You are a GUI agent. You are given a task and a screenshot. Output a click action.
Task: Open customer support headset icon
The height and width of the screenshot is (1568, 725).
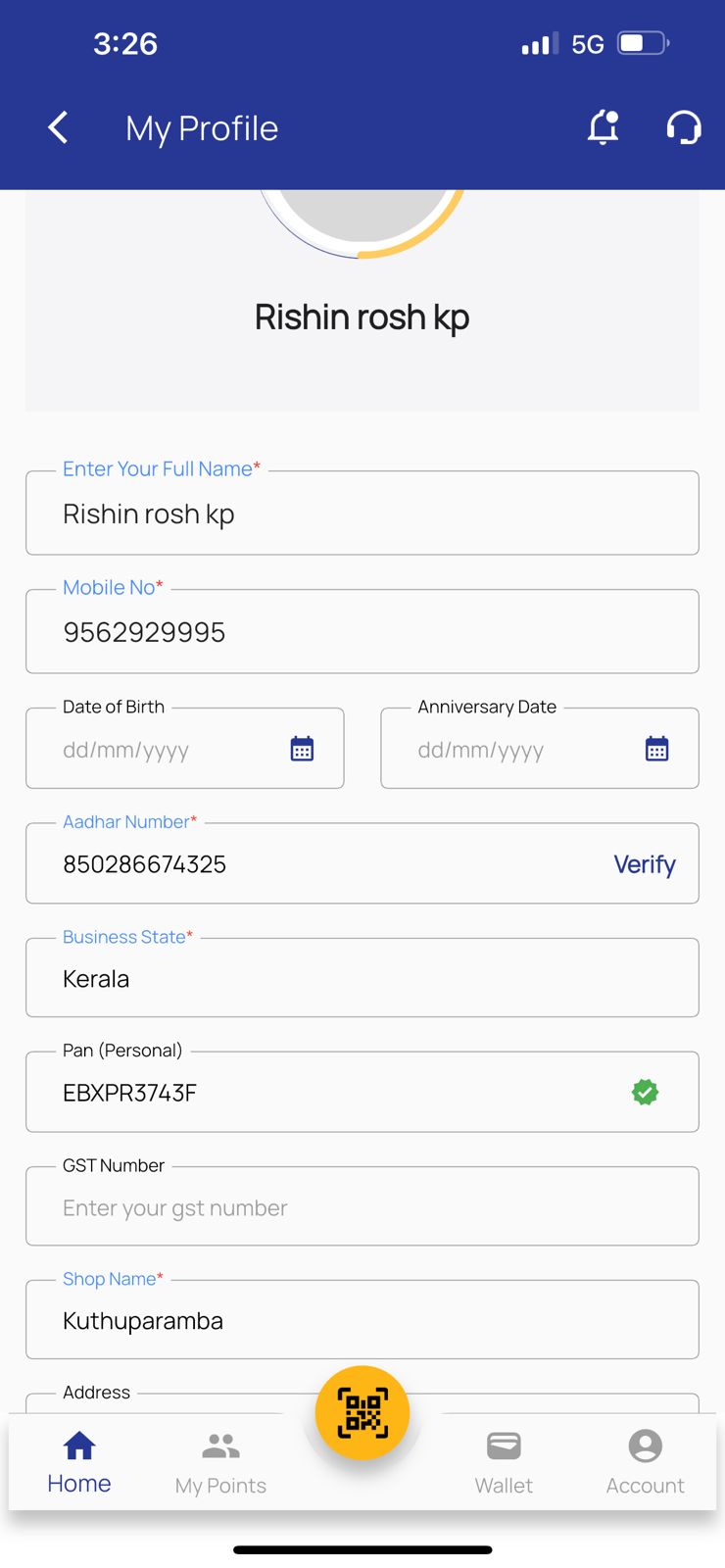(x=684, y=127)
